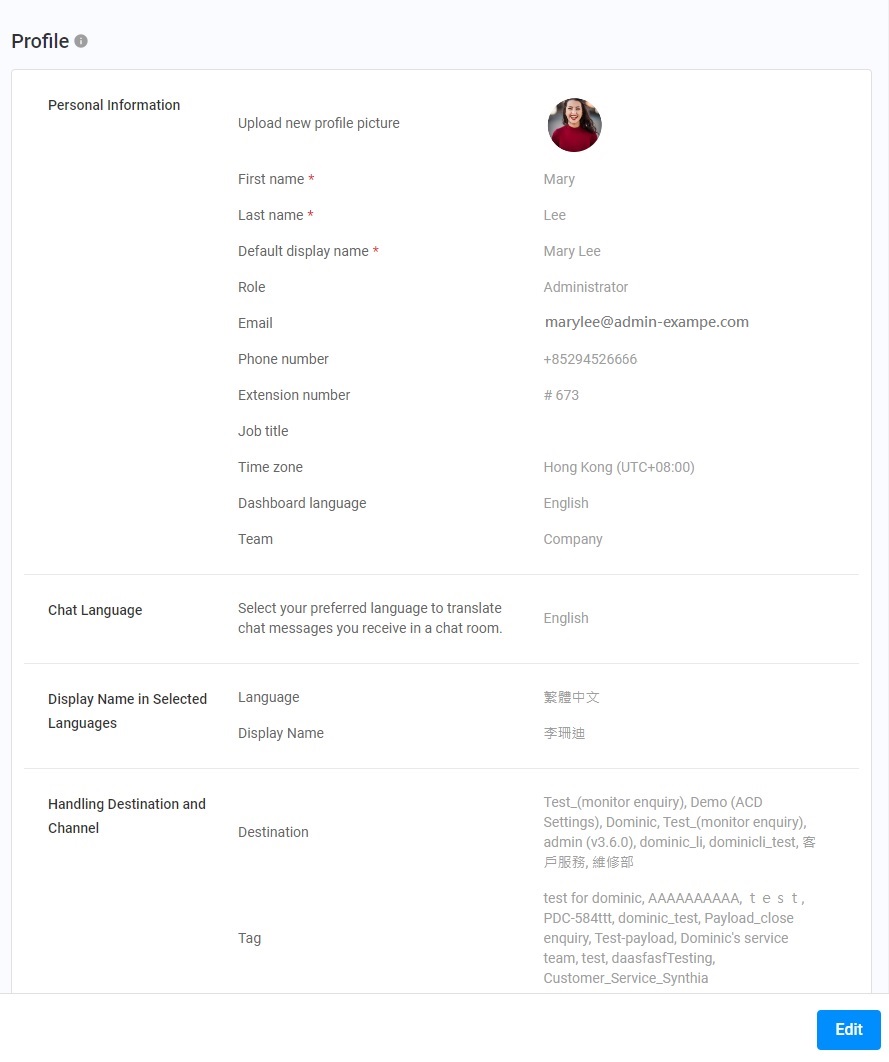The width and height of the screenshot is (889, 1062).
Task: Click the phone number +85294526666
Action: click(590, 359)
